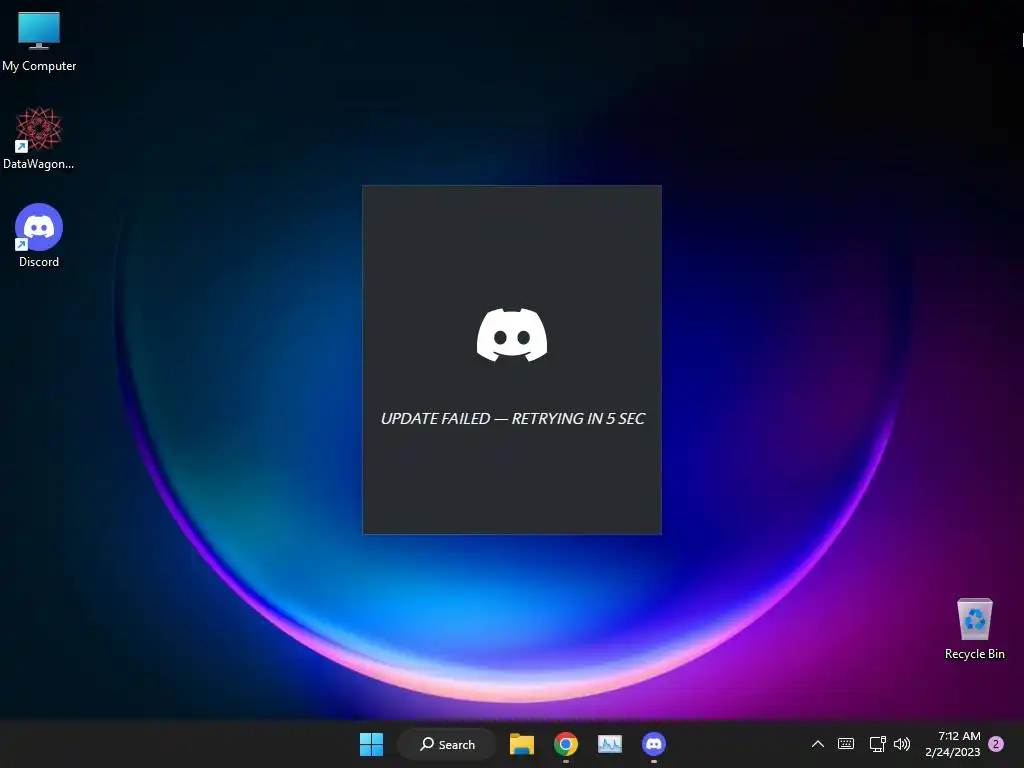Screen dimensions: 1024x768
Task: Open the notification badge showing 2
Action: [996, 744]
